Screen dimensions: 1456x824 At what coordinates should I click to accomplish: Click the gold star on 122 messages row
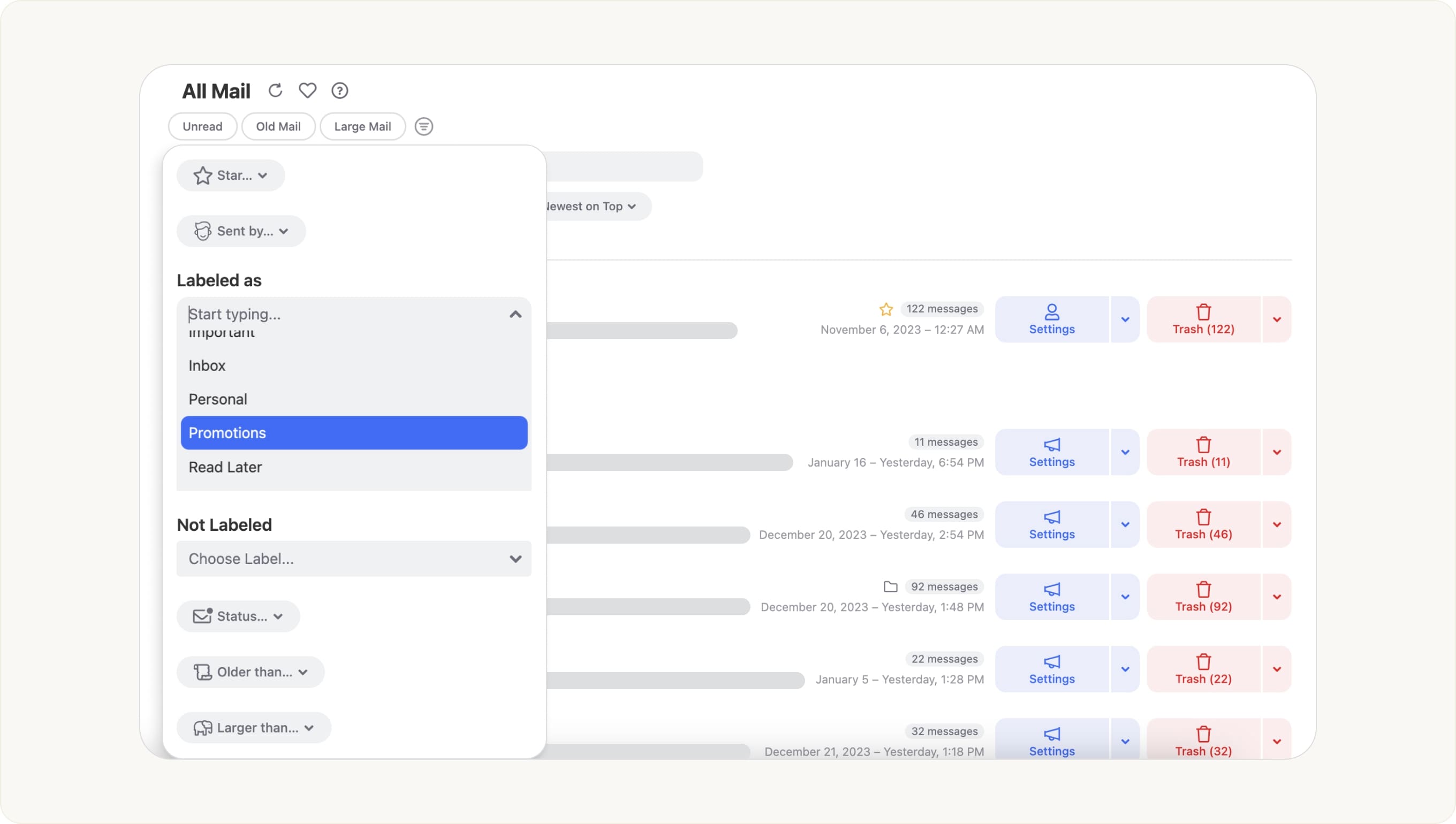(x=886, y=309)
